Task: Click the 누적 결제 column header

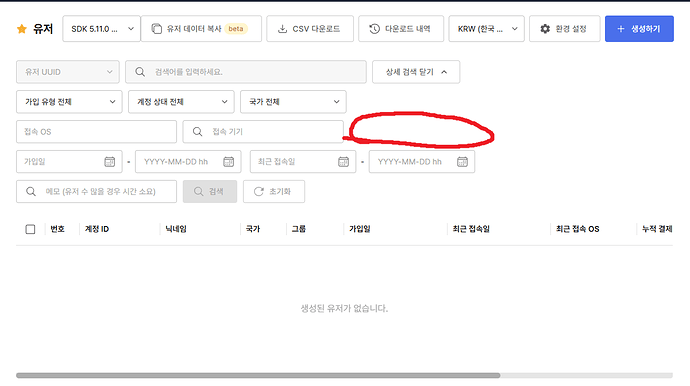Action: pyautogui.click(x=657, y=229)
